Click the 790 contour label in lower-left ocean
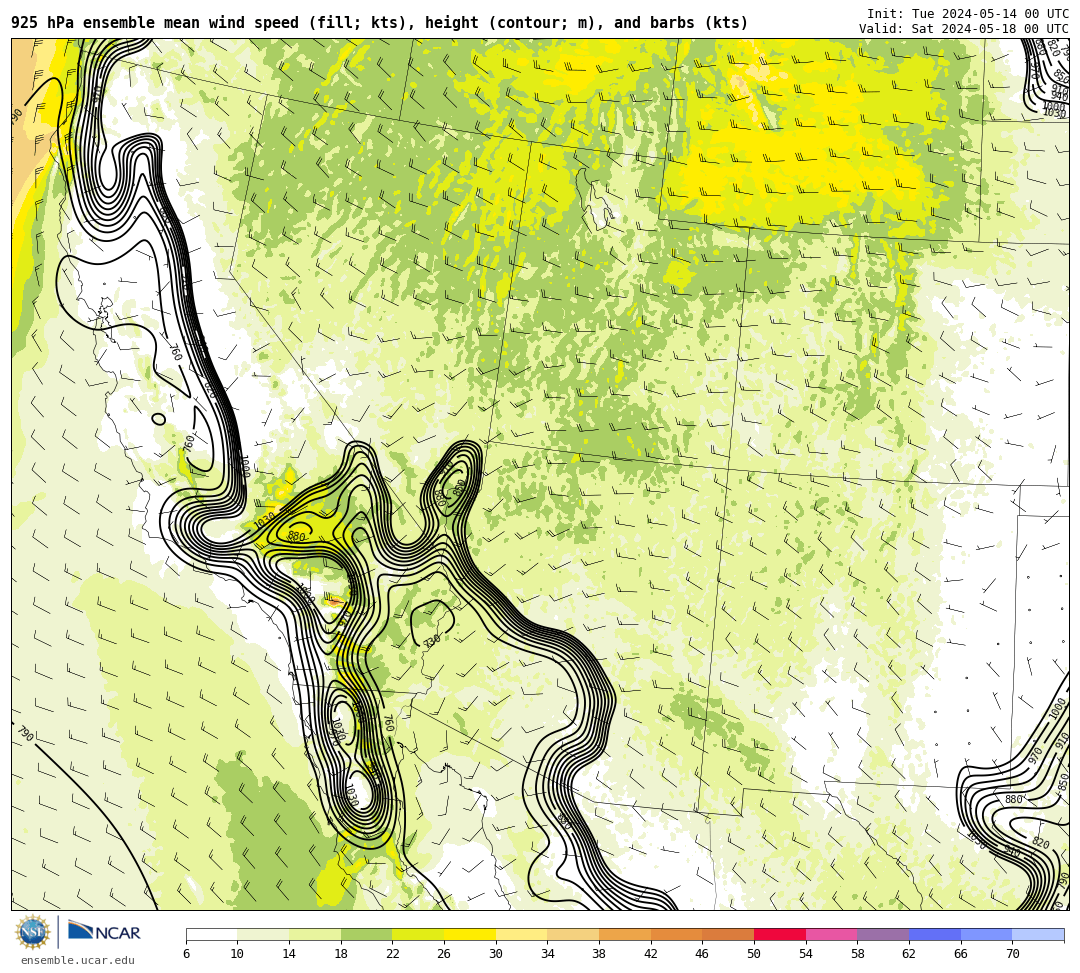 coord(25,734)
